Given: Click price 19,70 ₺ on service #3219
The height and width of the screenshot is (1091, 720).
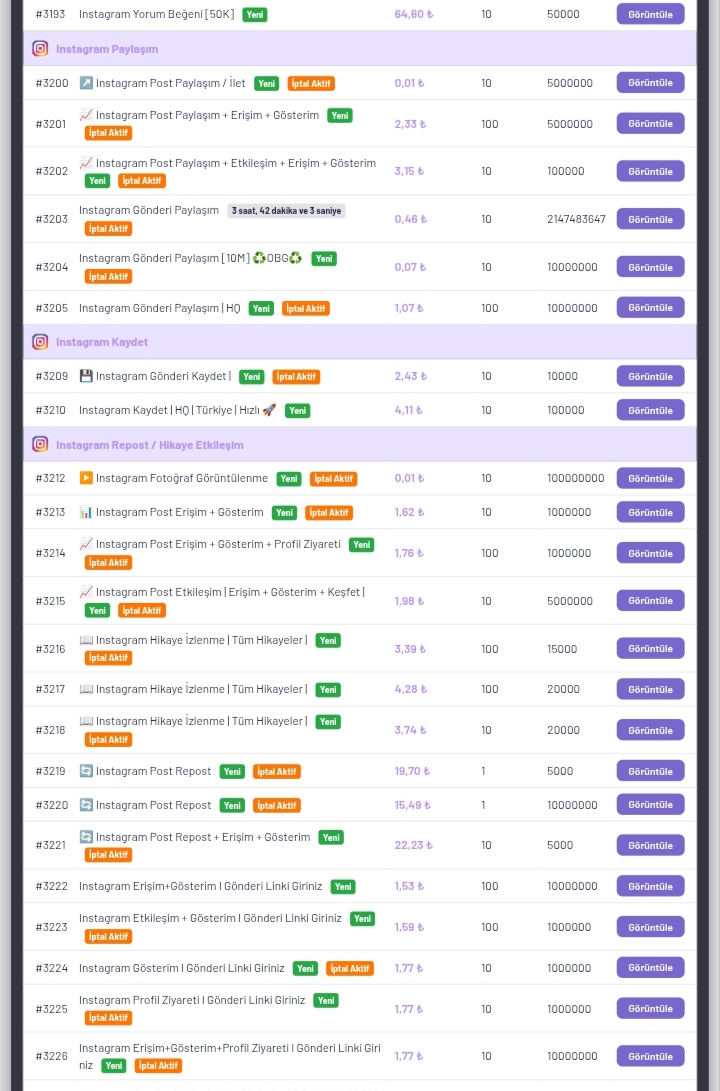Looking at the screenshot, I should point(413,771).
